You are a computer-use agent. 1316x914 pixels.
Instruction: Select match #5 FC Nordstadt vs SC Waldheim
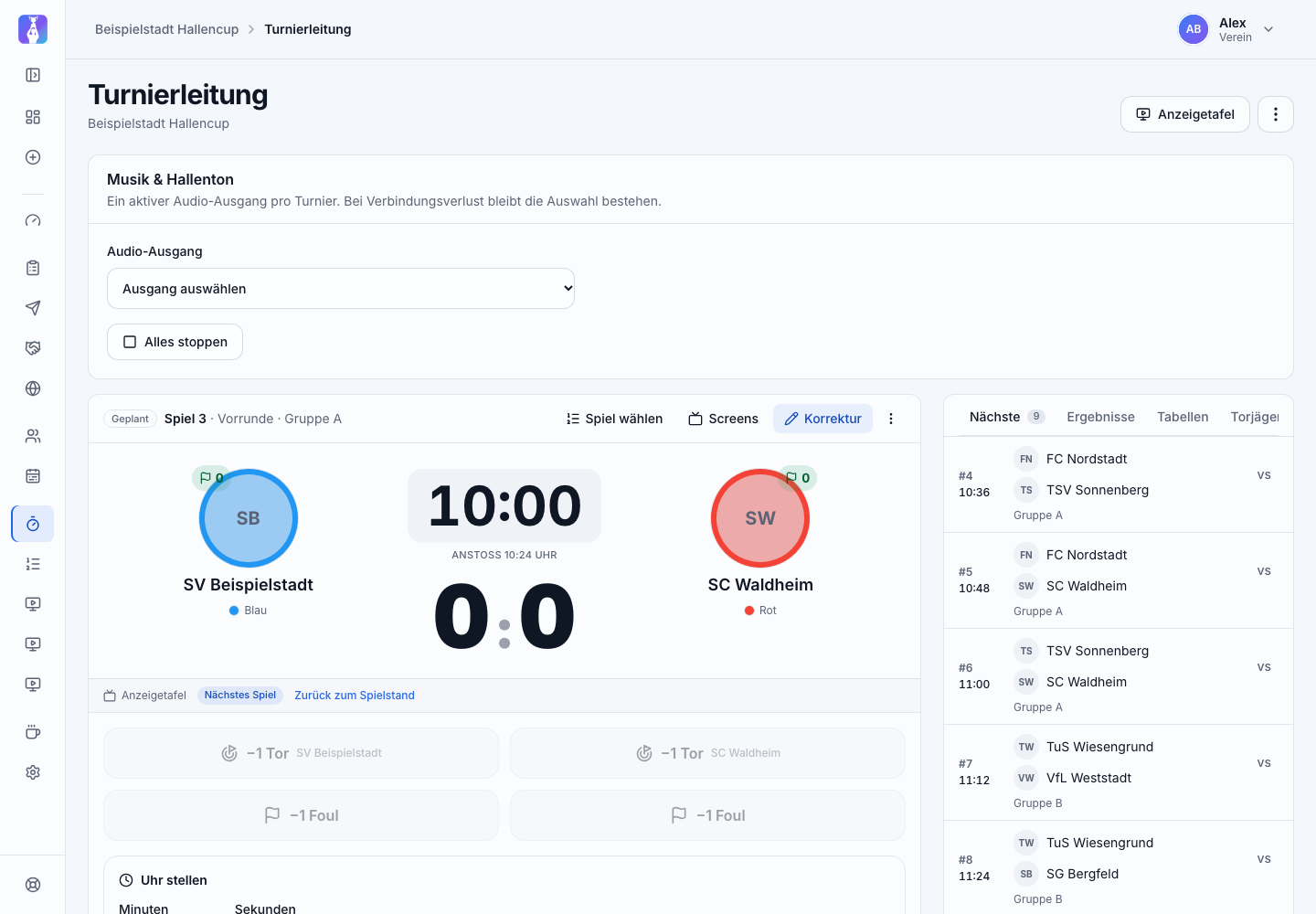1119,580
